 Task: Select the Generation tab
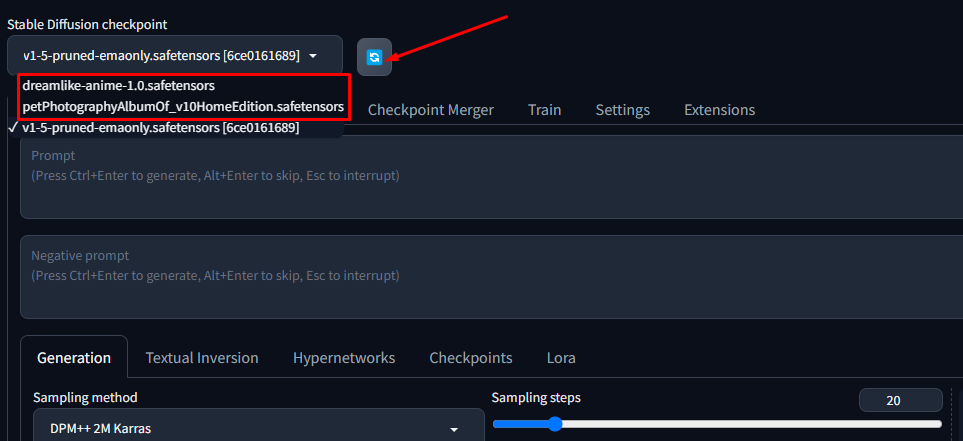pos(74,358)
